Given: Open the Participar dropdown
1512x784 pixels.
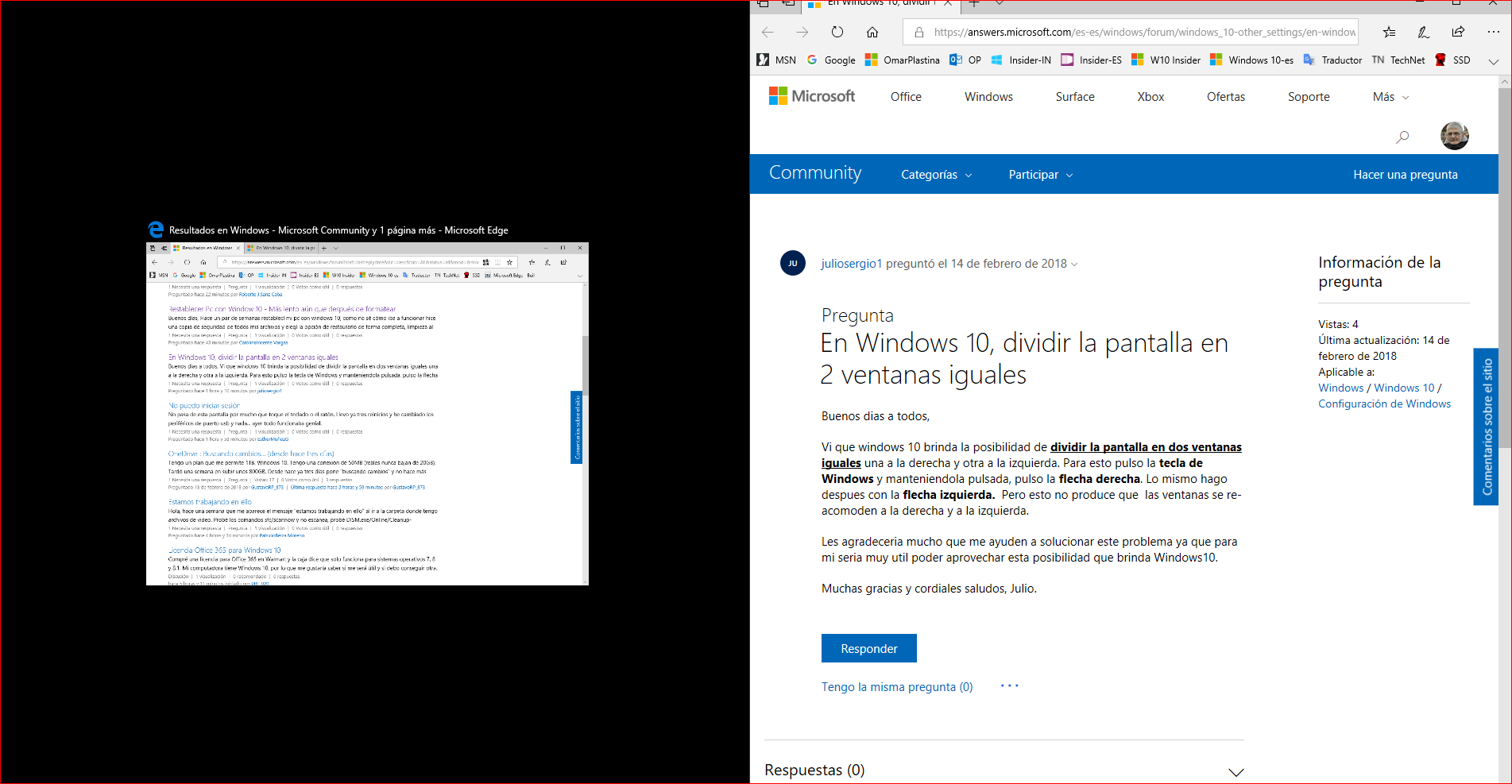Looking at the screenshot, I should [x=1041, y=175].
